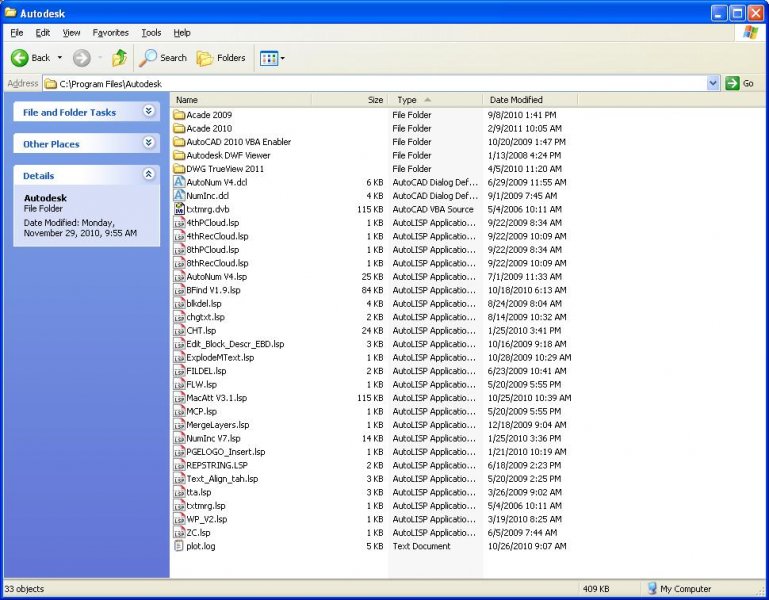This screenshot has width=769, height=600.
Task: Select the file name WP_V2.lsp
Action: coord(206,520)
